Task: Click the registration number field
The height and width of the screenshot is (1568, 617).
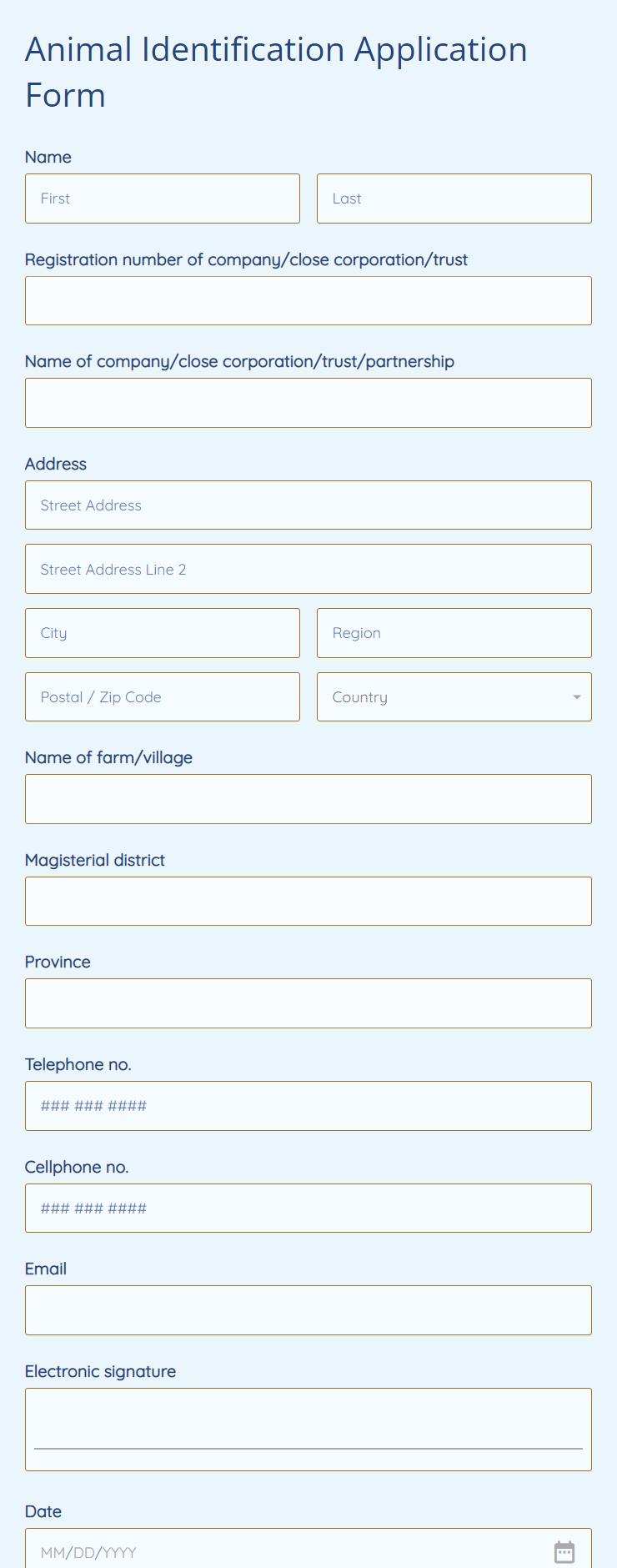Action: (308, 300)
